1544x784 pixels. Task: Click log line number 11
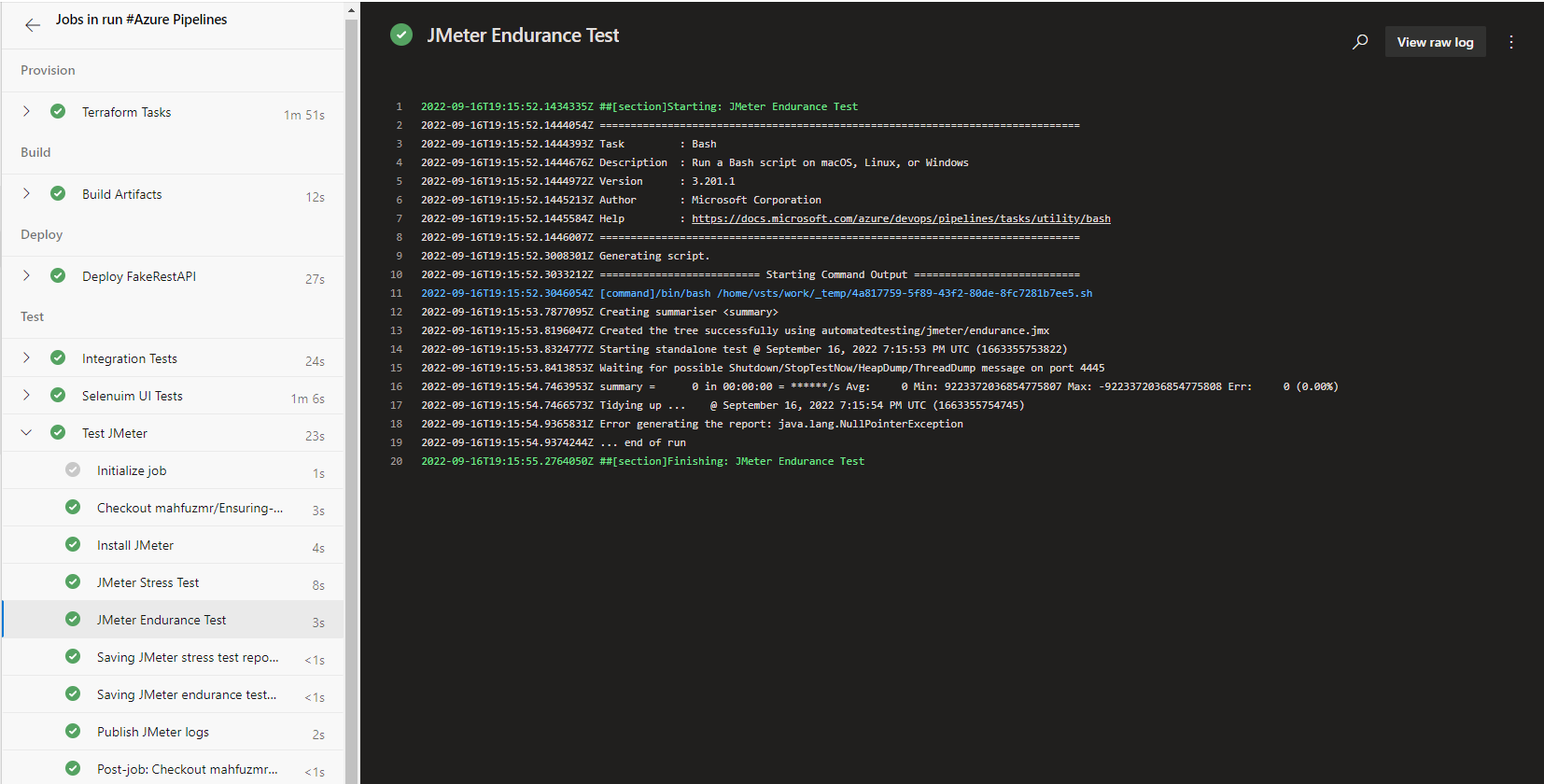pyautogui.click(x=396, y=293)
